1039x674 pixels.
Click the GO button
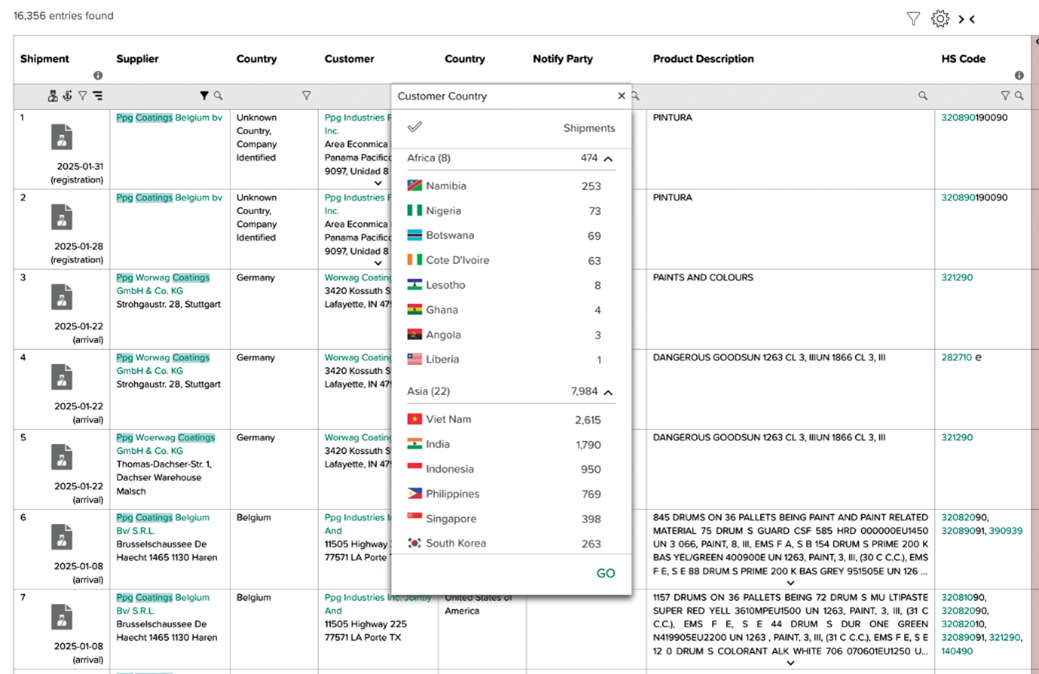point(606,573)
